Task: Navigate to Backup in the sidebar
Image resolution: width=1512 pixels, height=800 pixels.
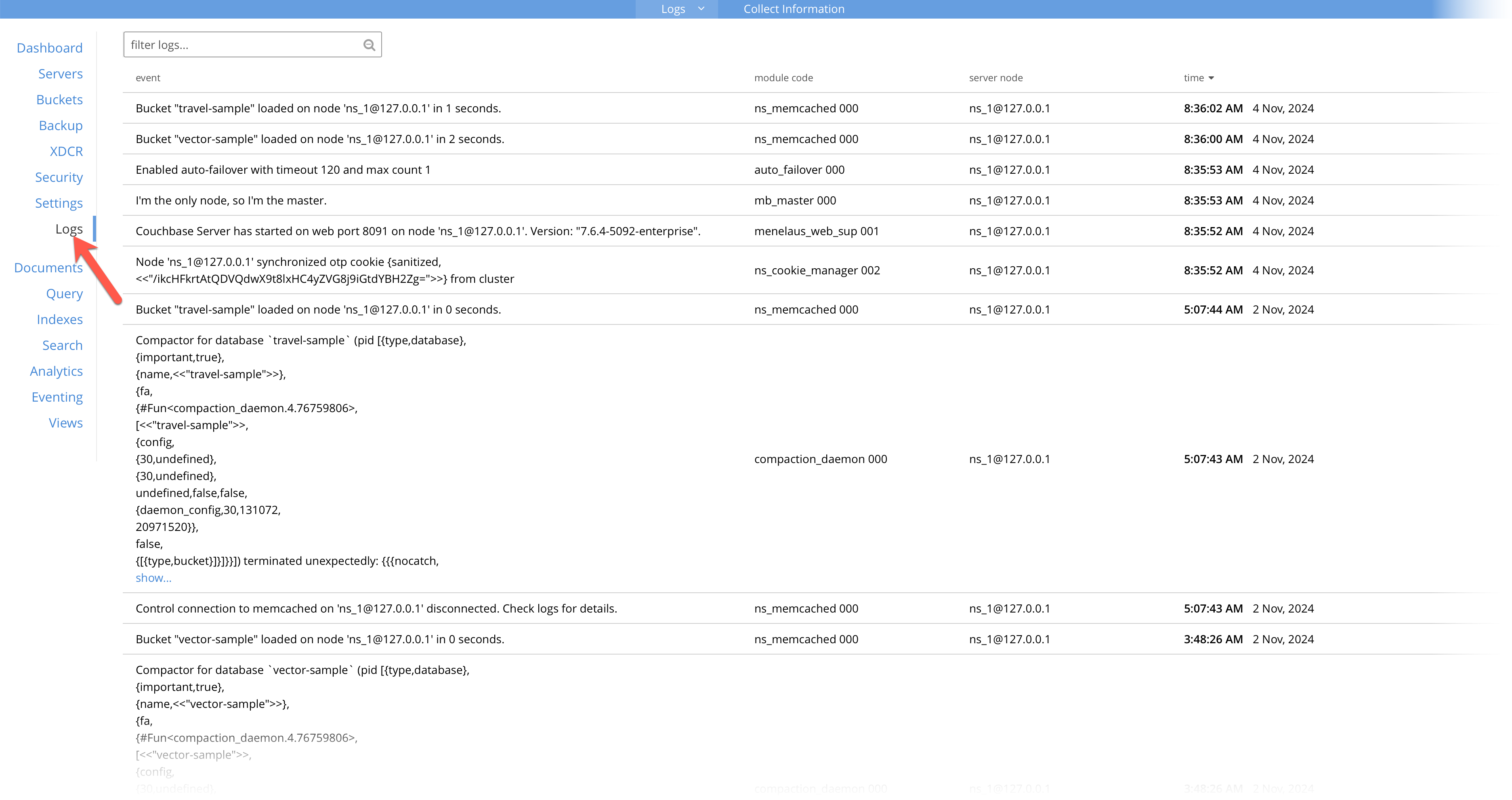Action: [x=61, y=126]
